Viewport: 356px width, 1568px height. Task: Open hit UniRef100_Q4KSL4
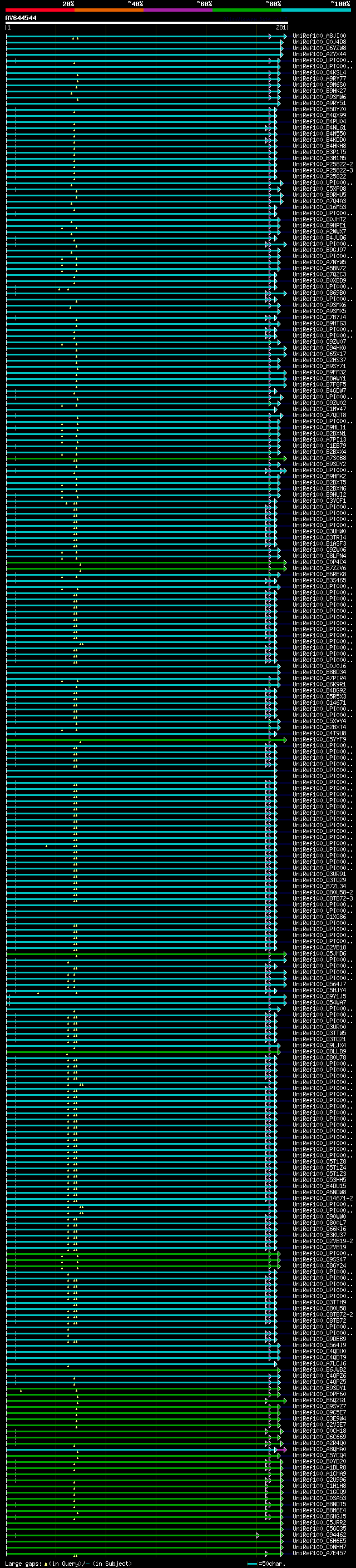(x=319, y=72)
